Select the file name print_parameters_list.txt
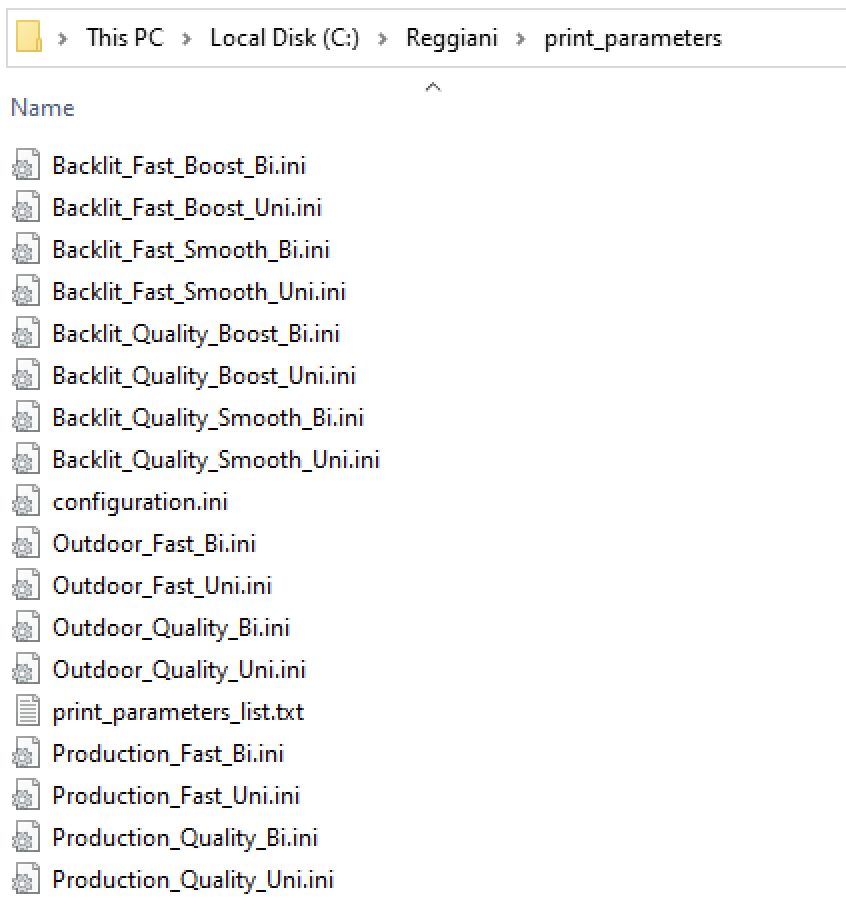 [x=178, y=713]
